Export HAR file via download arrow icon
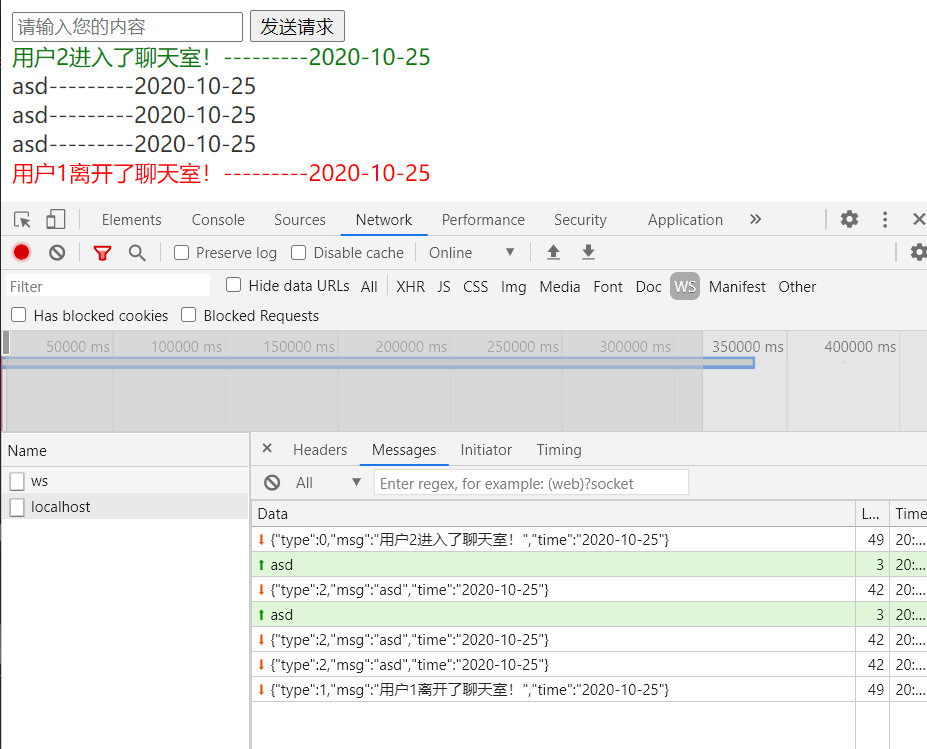 [589, 252]
